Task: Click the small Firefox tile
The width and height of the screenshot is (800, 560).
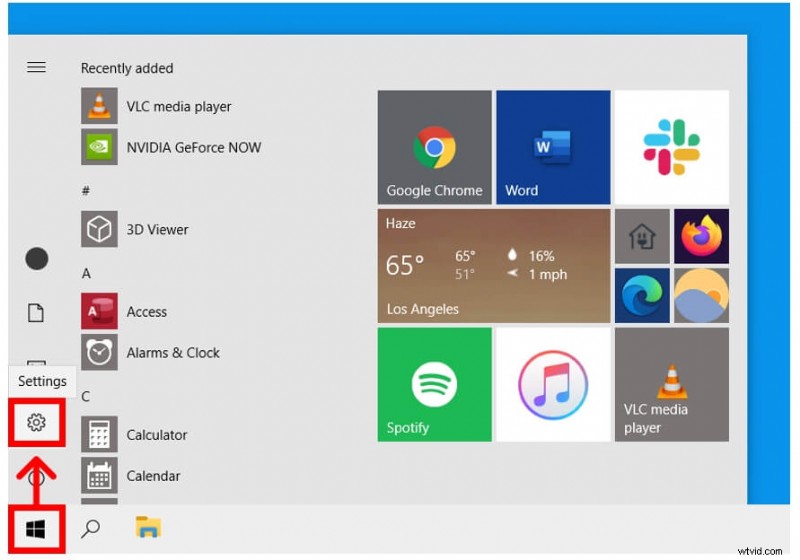Action: click(x=701, y=236)
